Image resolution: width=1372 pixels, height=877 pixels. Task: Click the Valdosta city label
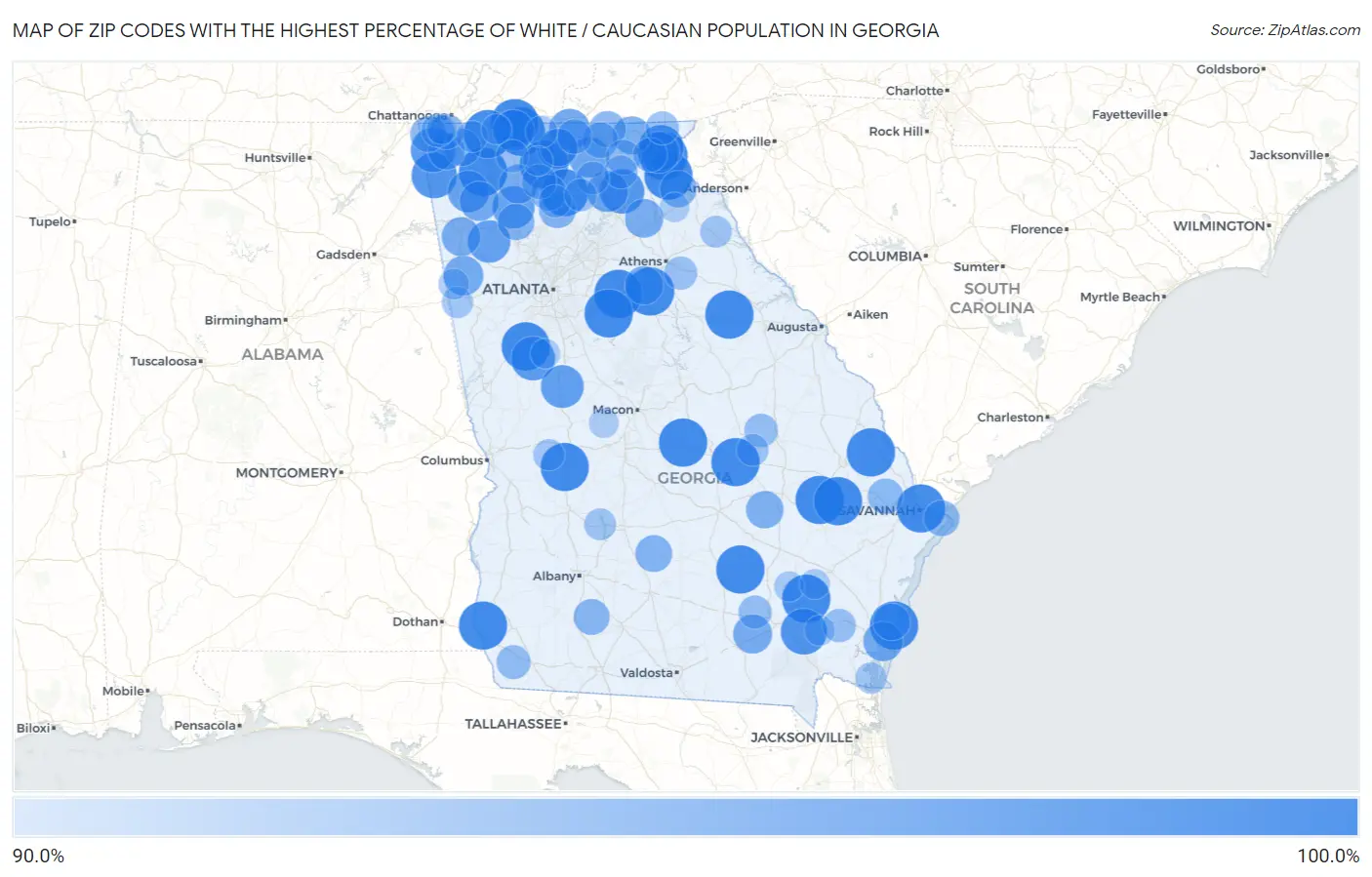tap(646, 673)
